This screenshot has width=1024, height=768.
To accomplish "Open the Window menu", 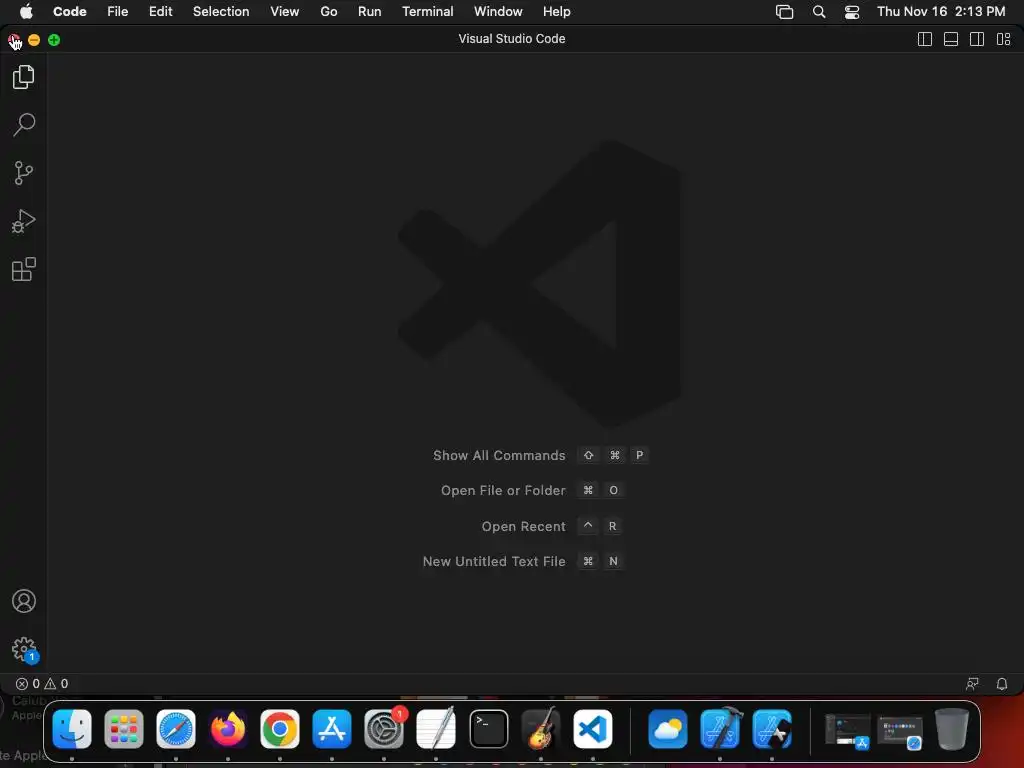I will (x=498, y=12).
